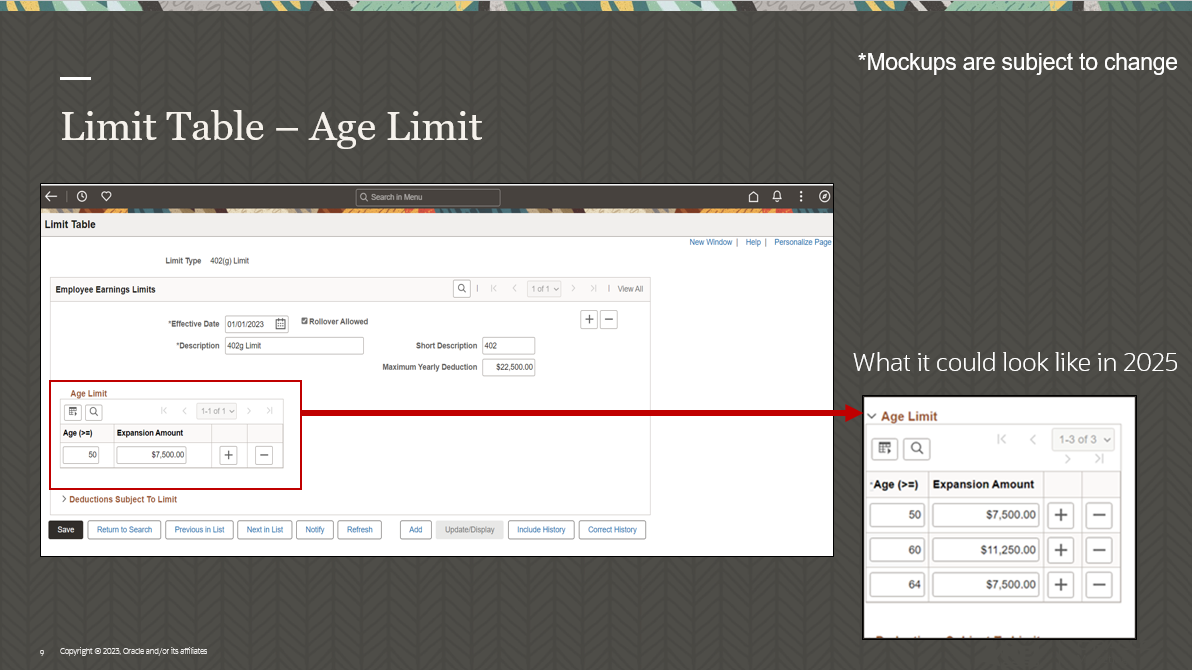This screenshot has height=670, width=1192.
Task: Click search icon in 2025 Age Limit mockup
Action: pos(917,448)
